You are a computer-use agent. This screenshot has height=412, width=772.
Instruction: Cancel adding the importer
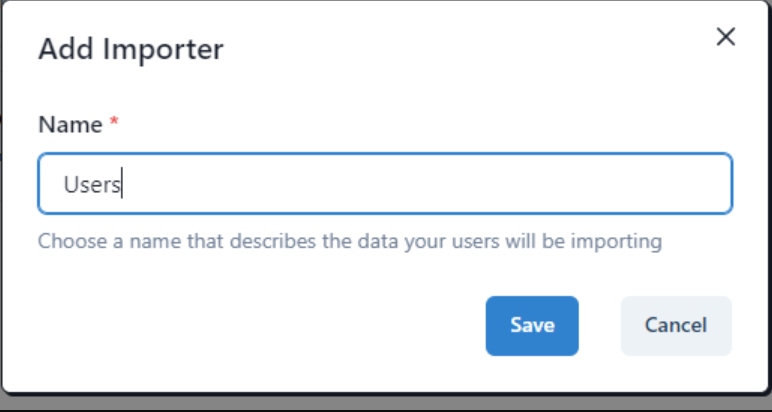pyautogui.click(x=676, y=325)
